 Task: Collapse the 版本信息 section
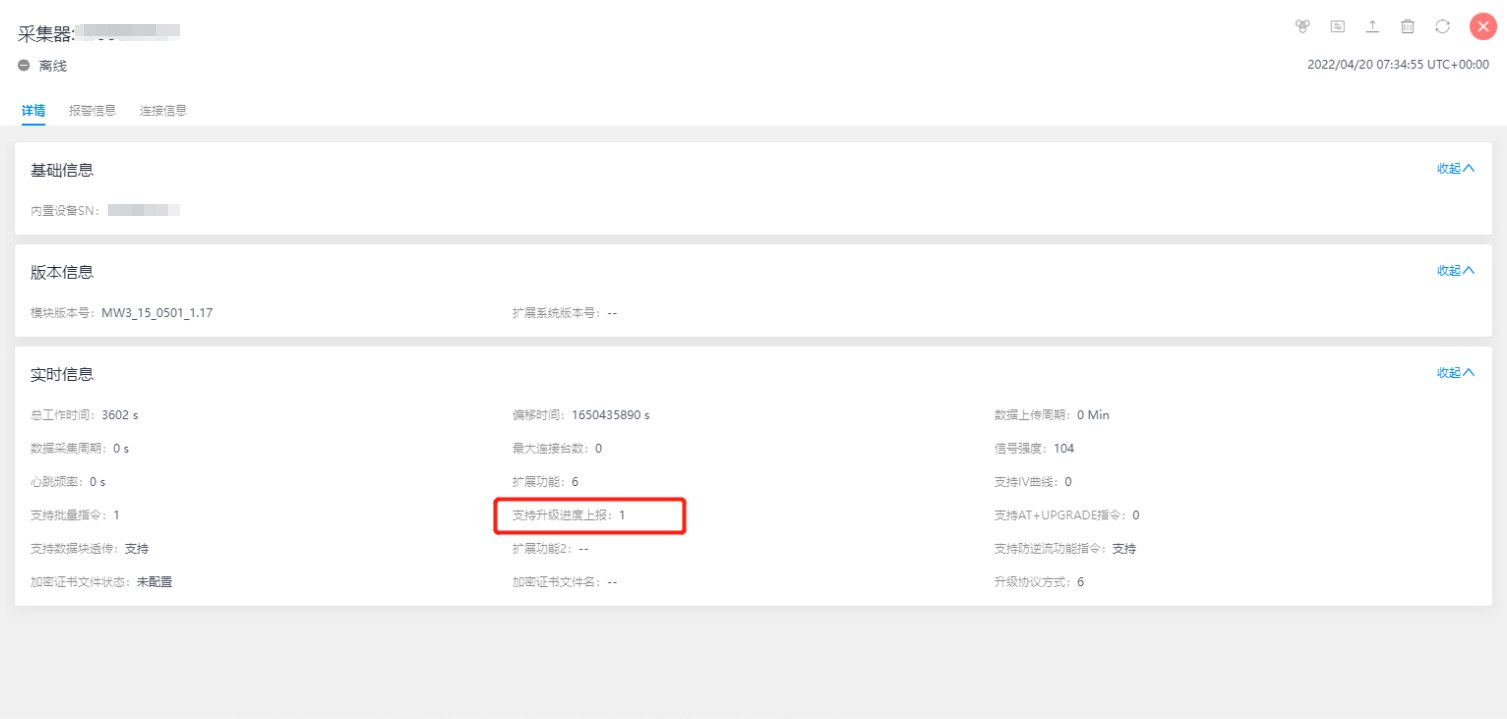point(1455,271)
